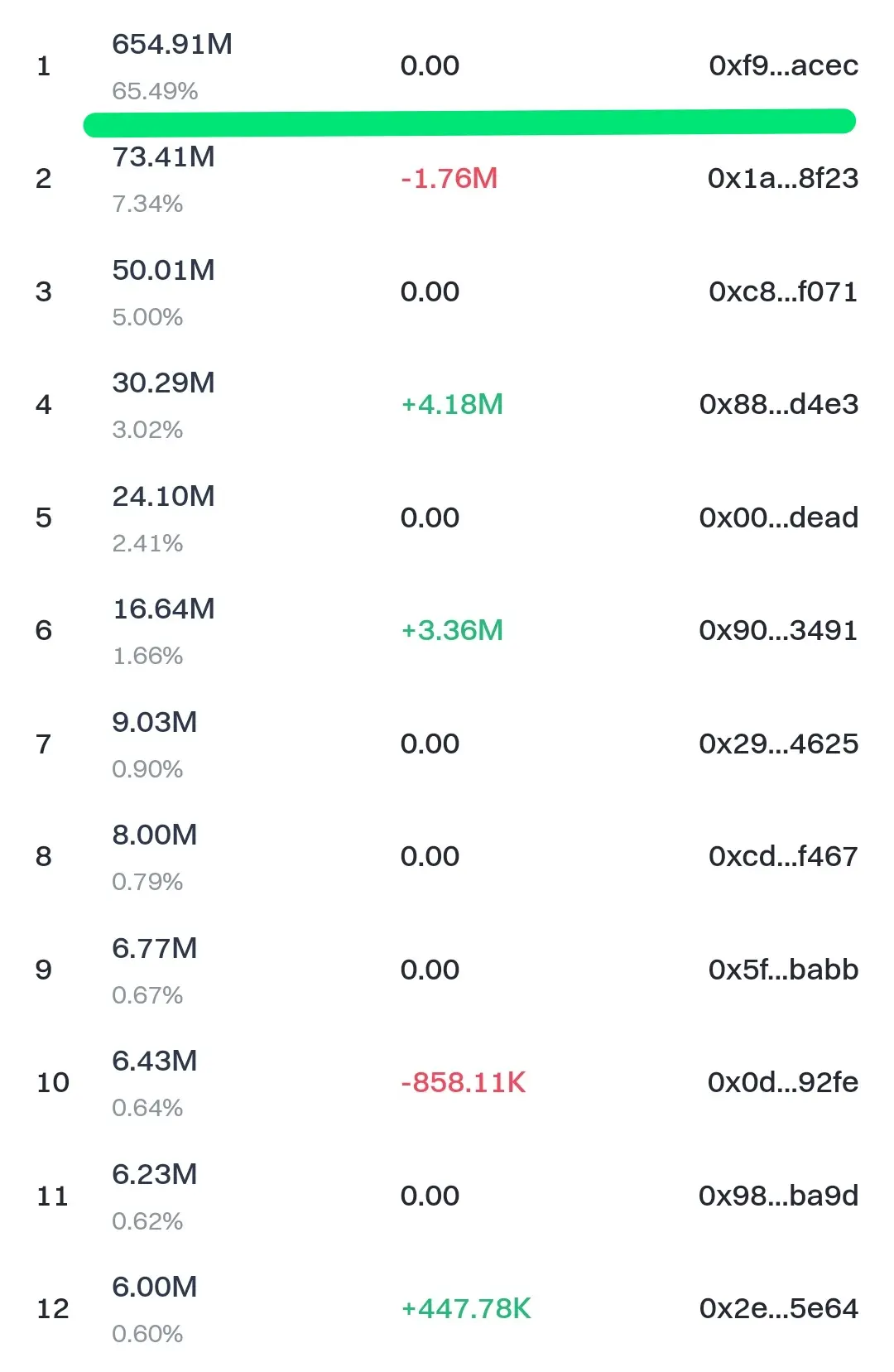894x1372 pixels.
Task: Select the 654.91M balance in row 1
Action: click(172, 44)
